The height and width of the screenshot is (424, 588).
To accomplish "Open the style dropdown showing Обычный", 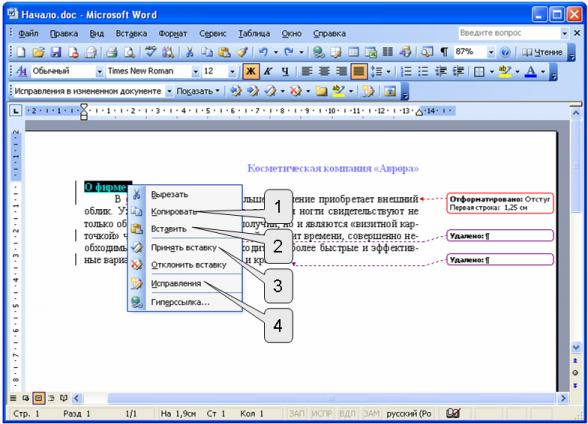I will click(x=99, y=71).
